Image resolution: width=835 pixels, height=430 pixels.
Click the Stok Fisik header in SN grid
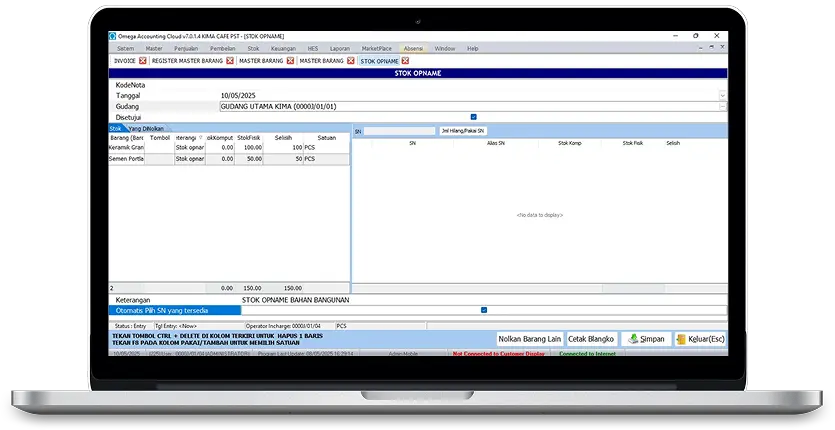(633, 143)
